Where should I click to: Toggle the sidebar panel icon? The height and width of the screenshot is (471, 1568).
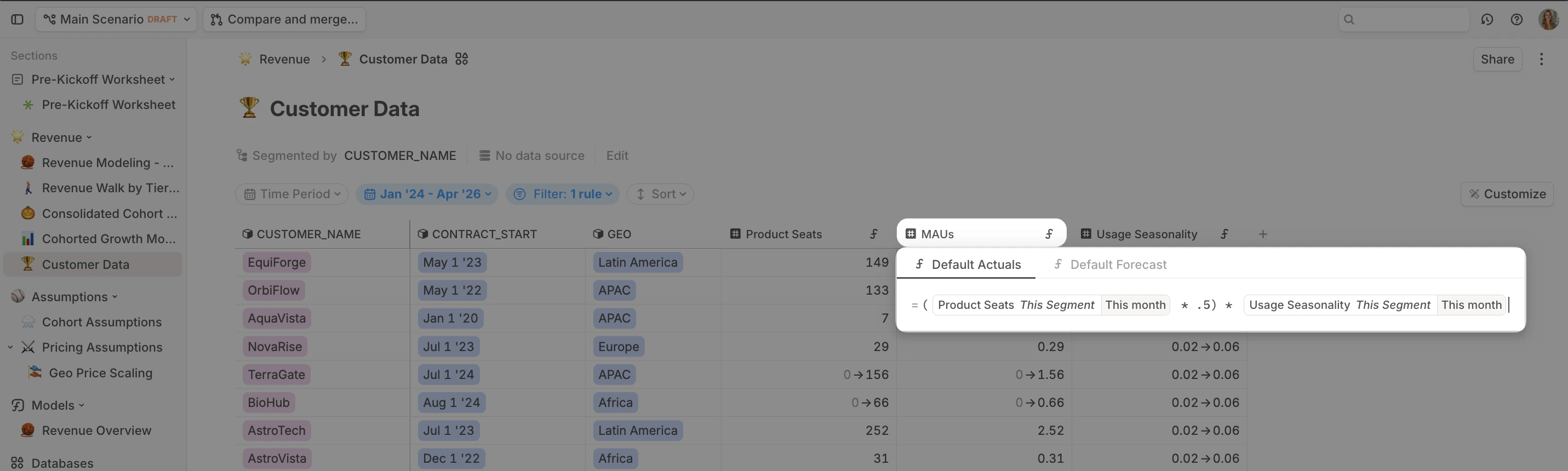[17, 20]
